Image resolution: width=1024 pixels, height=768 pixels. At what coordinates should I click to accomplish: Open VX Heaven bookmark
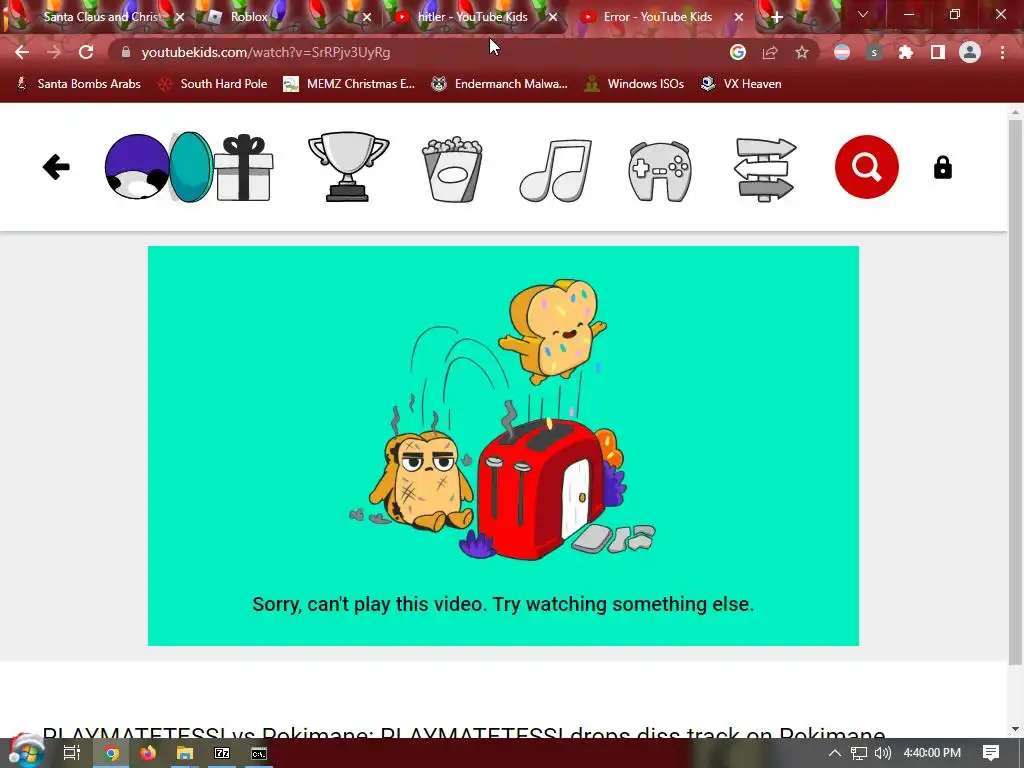[741, 84]
